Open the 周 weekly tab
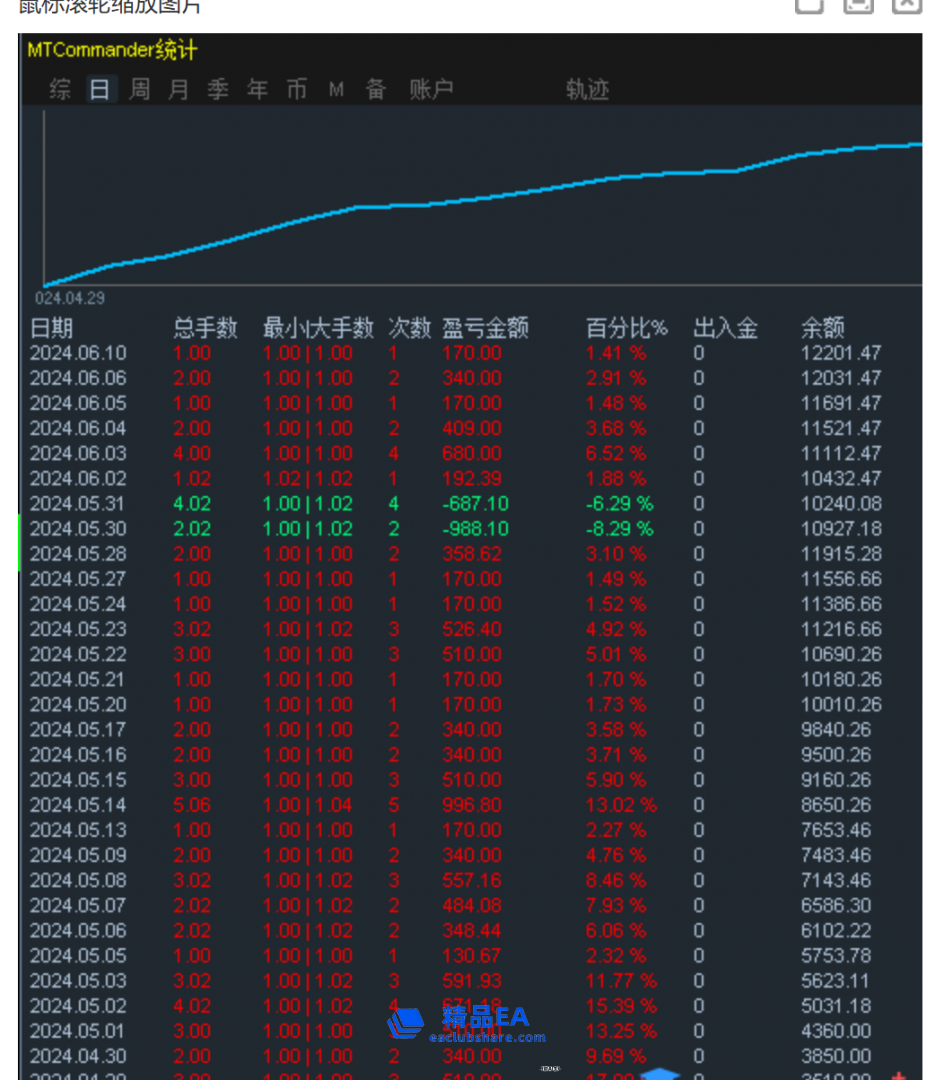Viewport: 935px width, 1080px height. point(139,90)
